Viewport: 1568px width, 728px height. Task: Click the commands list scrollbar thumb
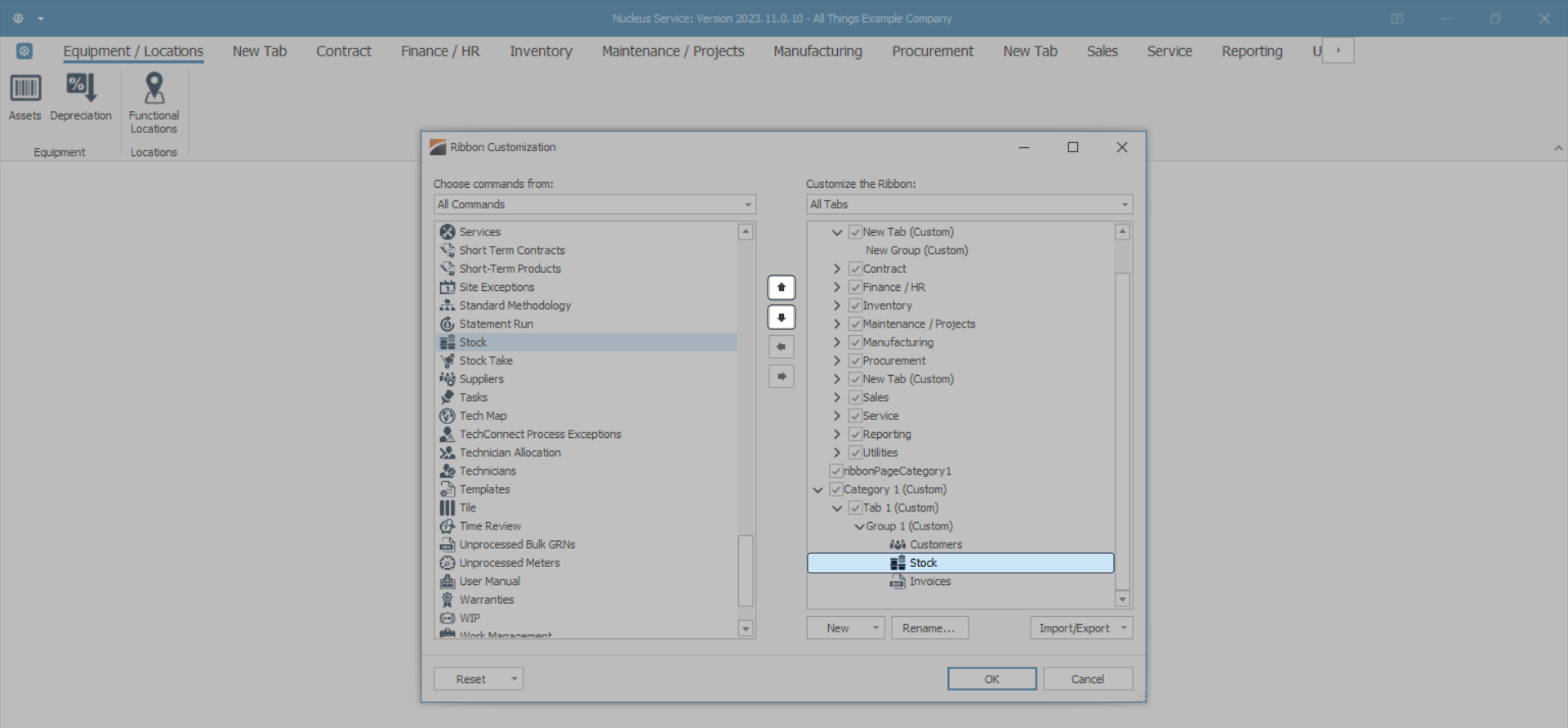click(746, 570)
